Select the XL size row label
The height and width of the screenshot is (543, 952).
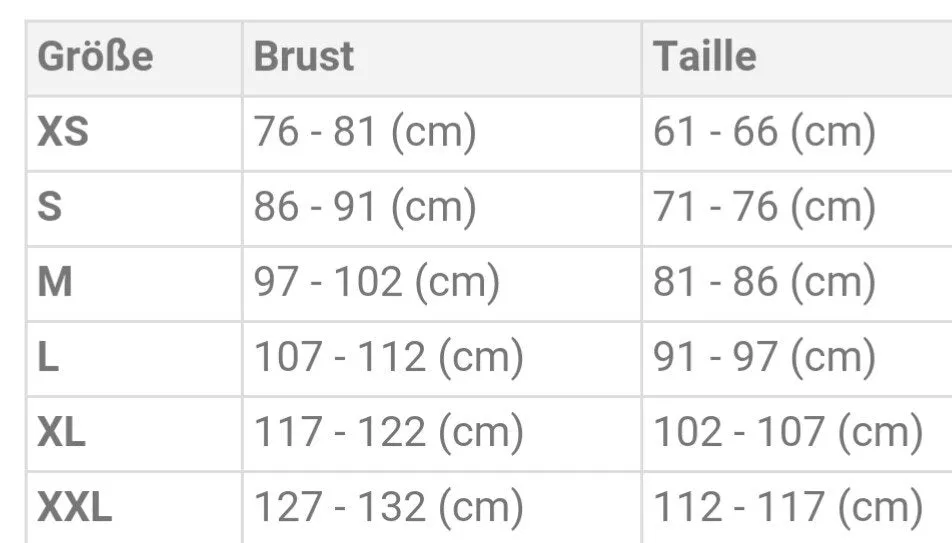pyautogui.click(x=134, y=434)
